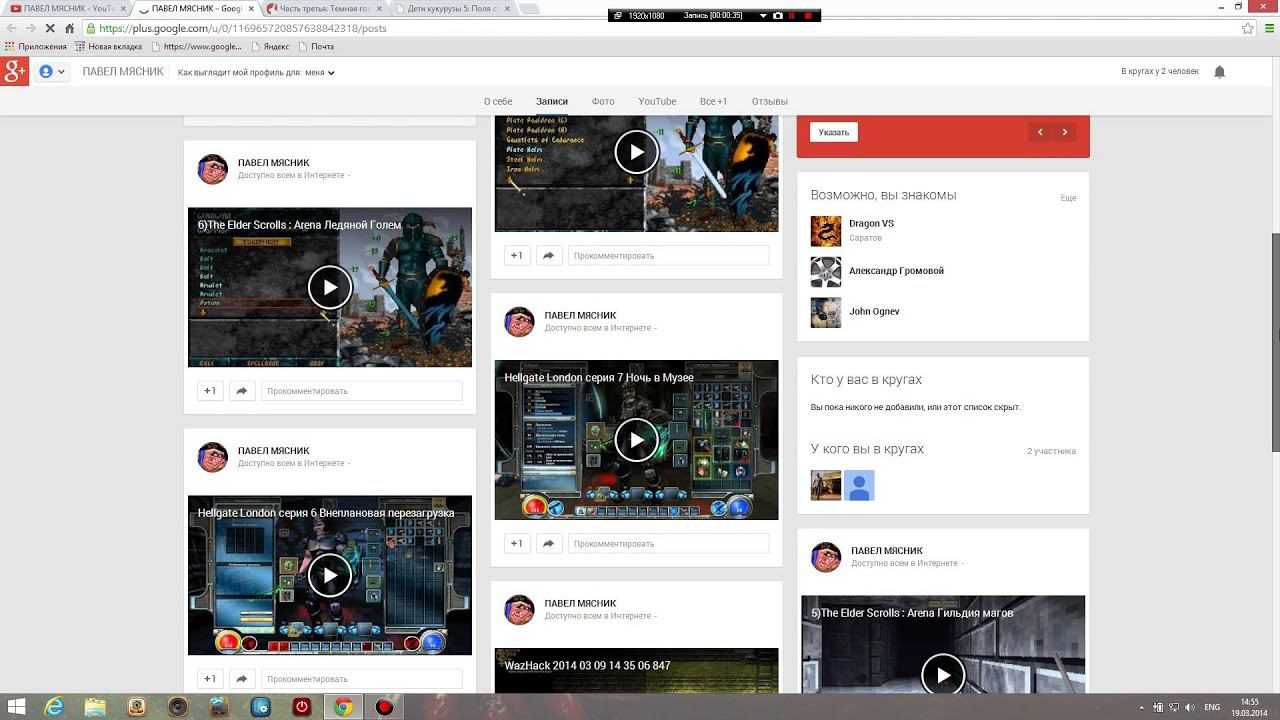Go to next card with the right arrow
The height and width of the screenshot is (720, 1280).
tap(1065, 132)
